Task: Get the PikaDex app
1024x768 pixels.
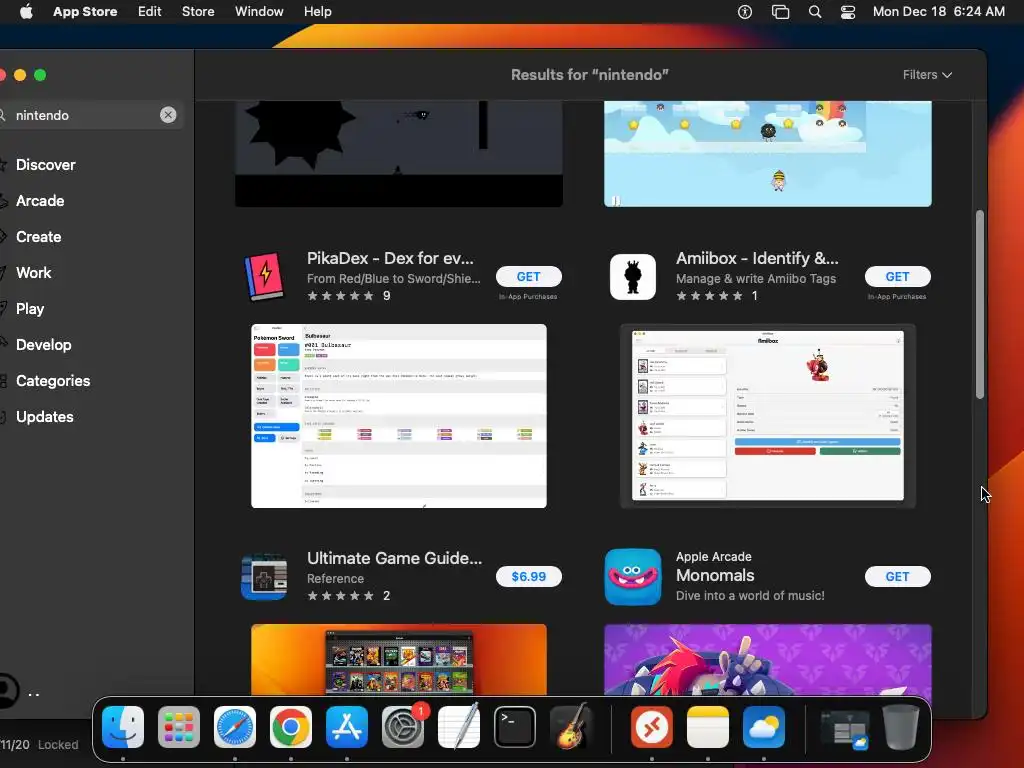Action: (x=528, y=277)
